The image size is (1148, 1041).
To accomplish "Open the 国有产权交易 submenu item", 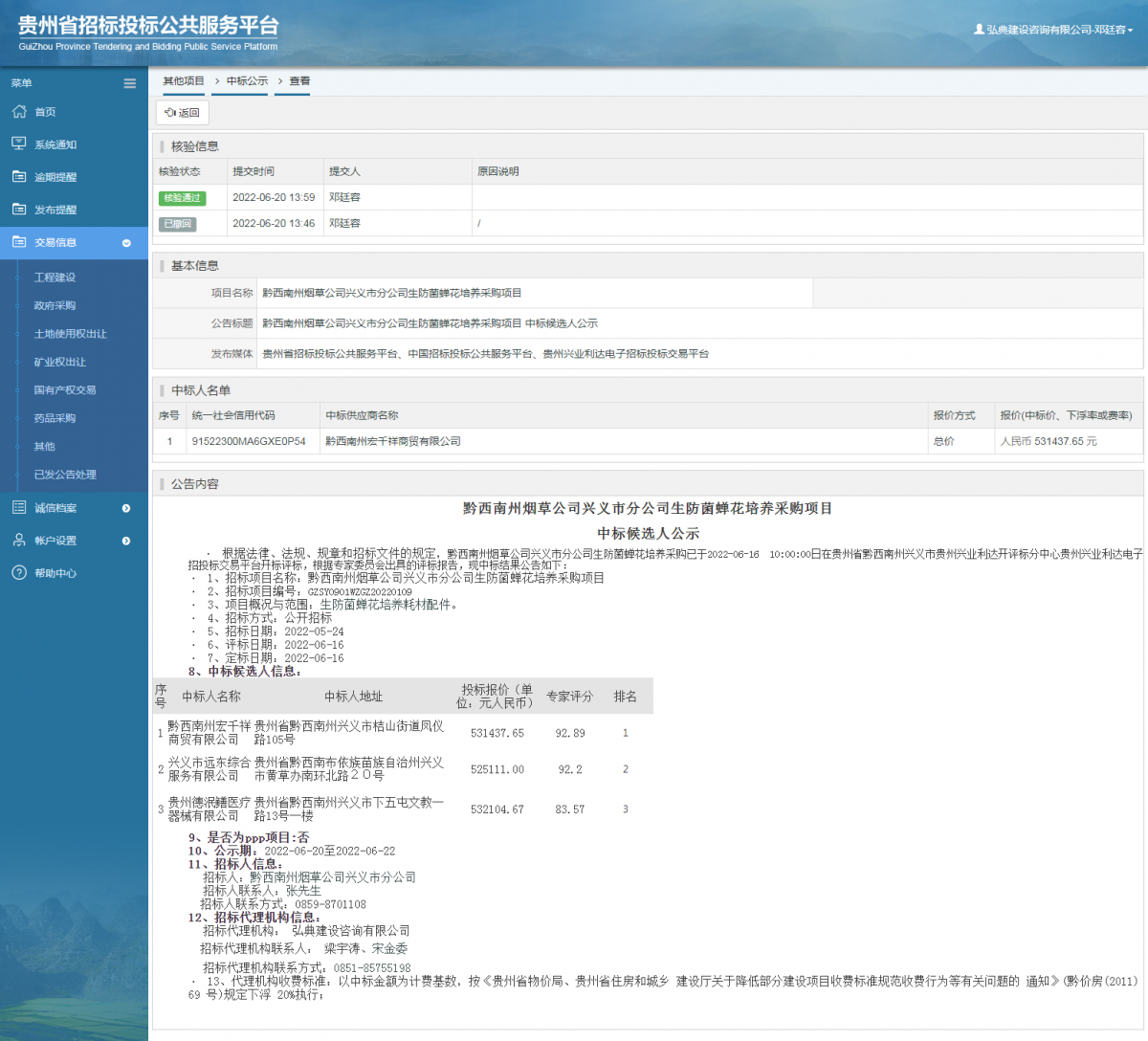I will 64,389.
